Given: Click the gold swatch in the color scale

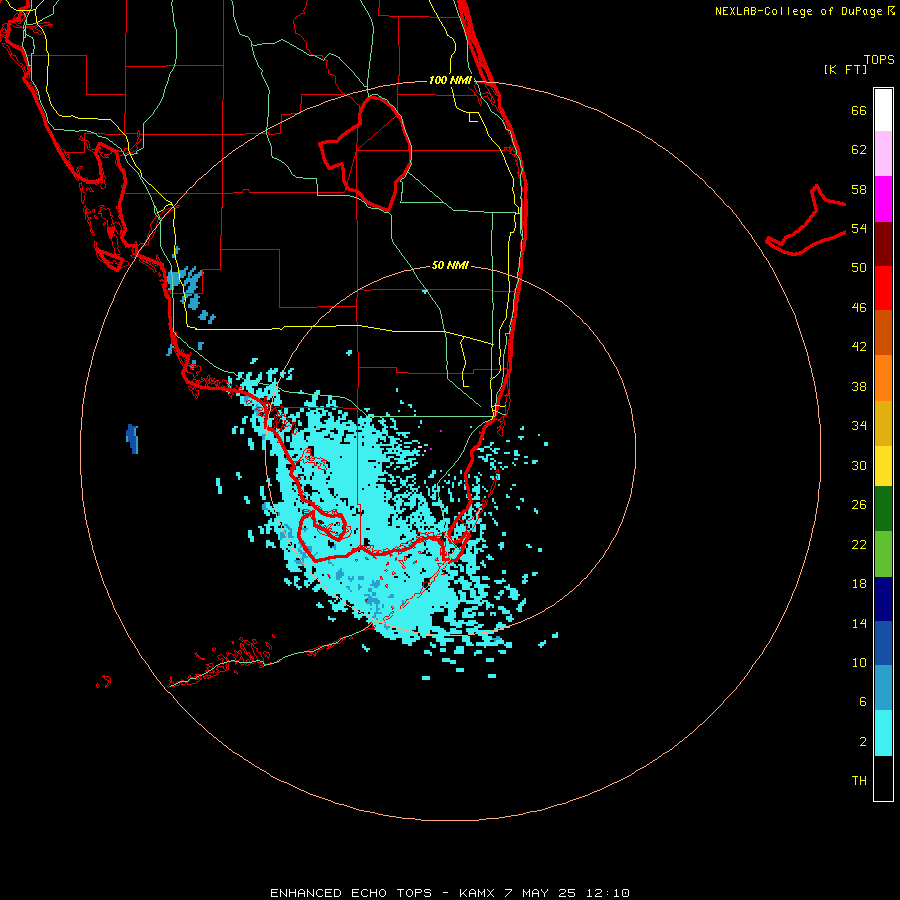Looking at the screenshot, I should (x=883, y=423).
